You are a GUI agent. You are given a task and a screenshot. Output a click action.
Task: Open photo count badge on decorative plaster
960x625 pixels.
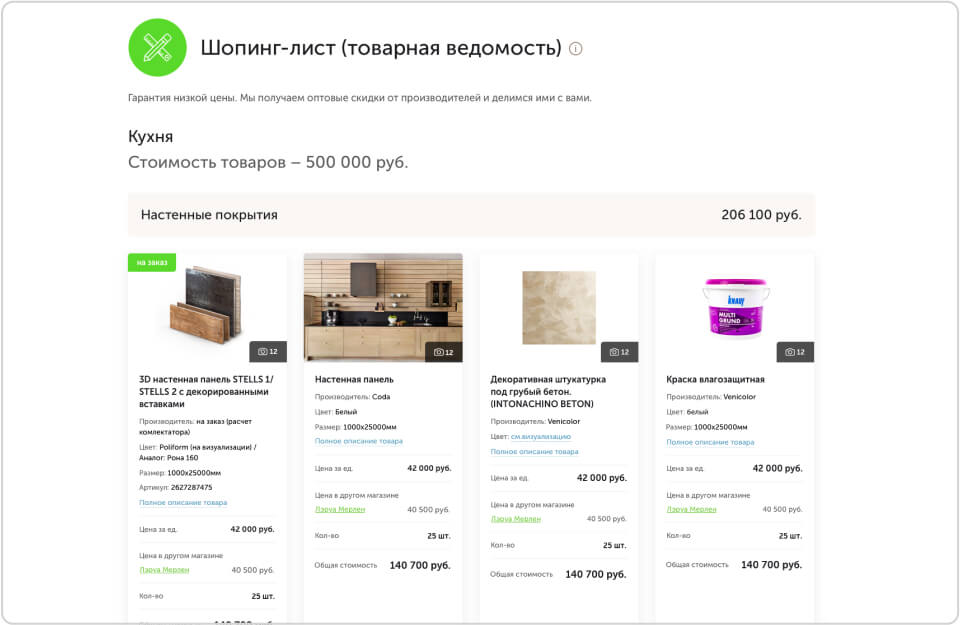click(x=620, y=352)
